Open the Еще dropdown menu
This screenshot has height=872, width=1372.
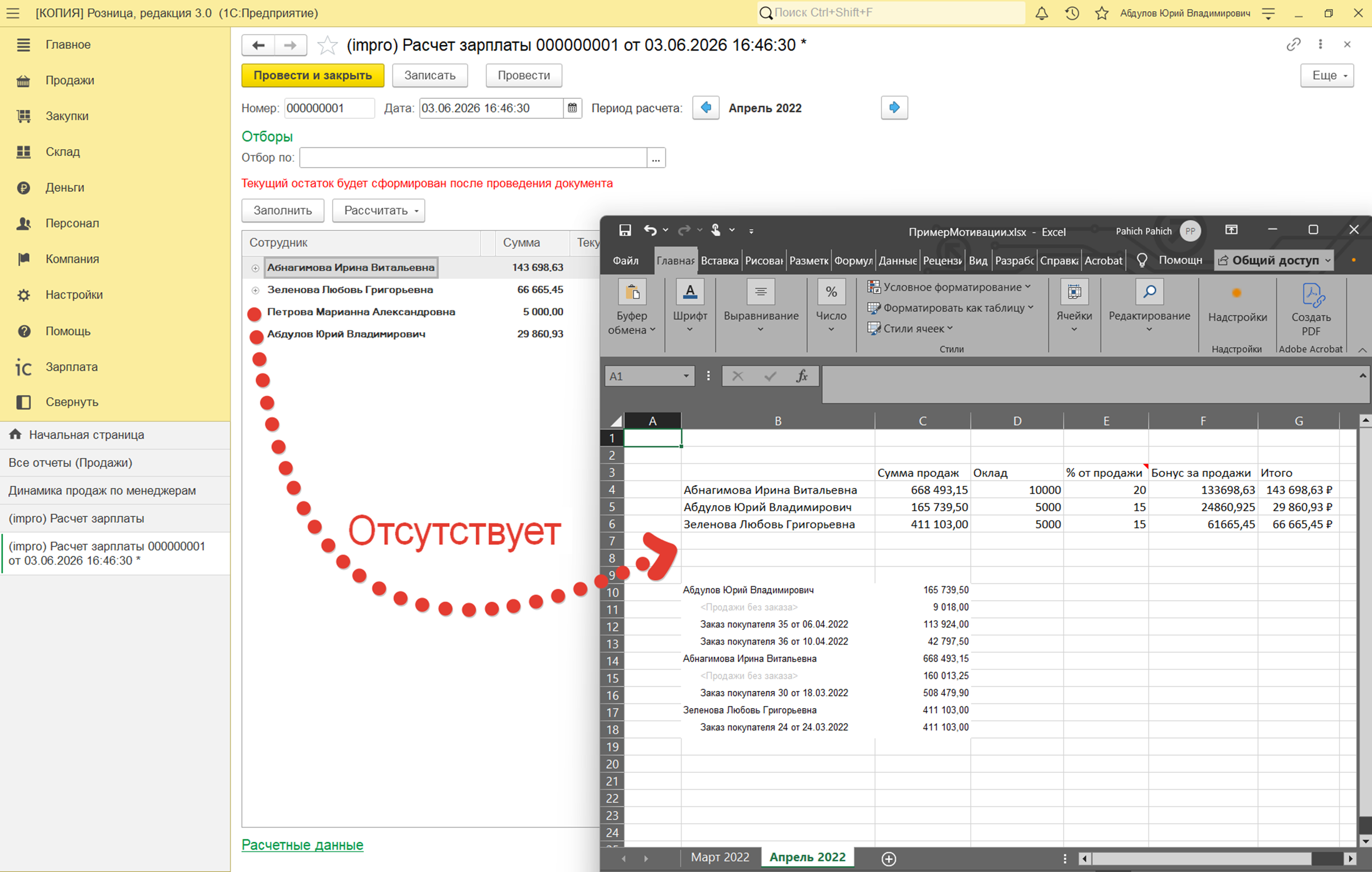(x=1327, y=75)
